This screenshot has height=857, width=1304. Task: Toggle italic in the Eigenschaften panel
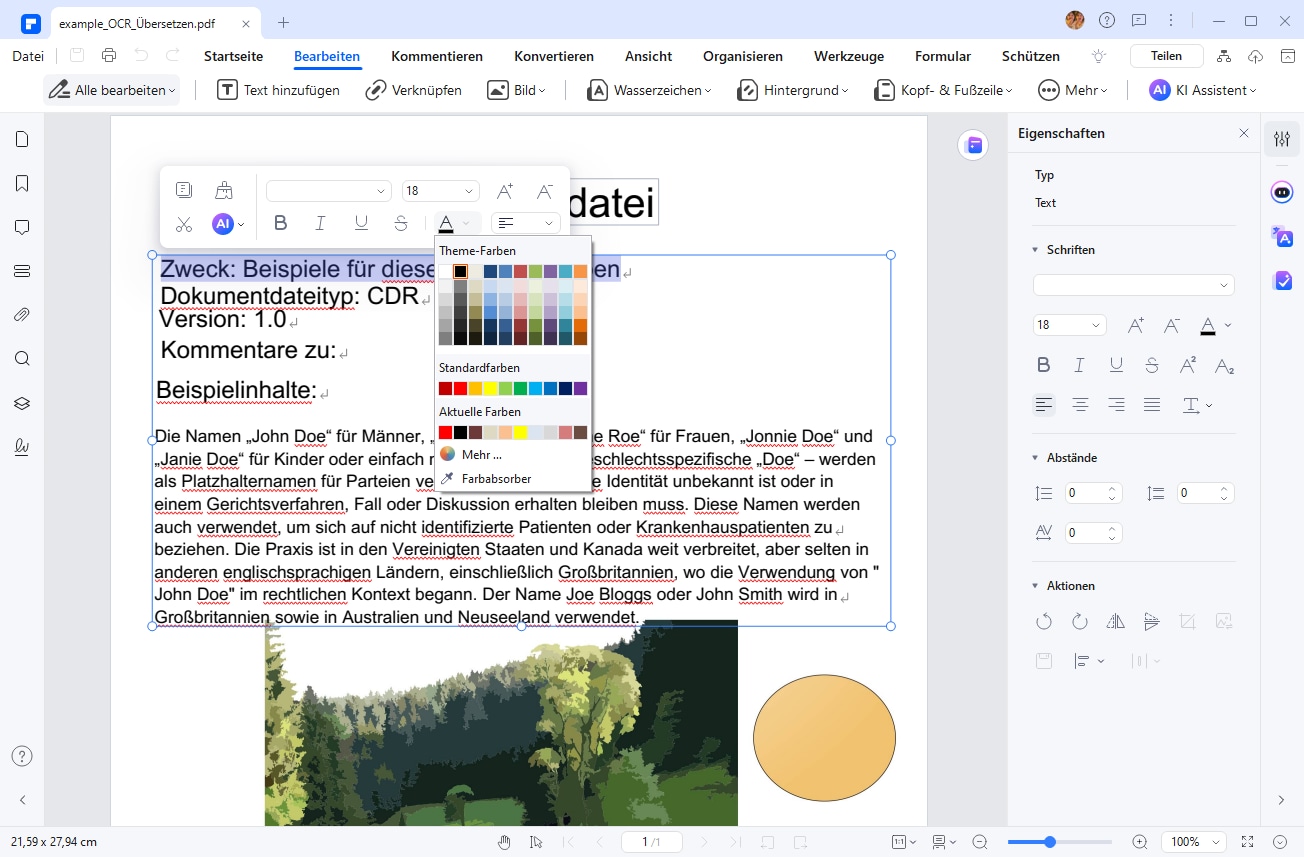[x=1080, y=365]
